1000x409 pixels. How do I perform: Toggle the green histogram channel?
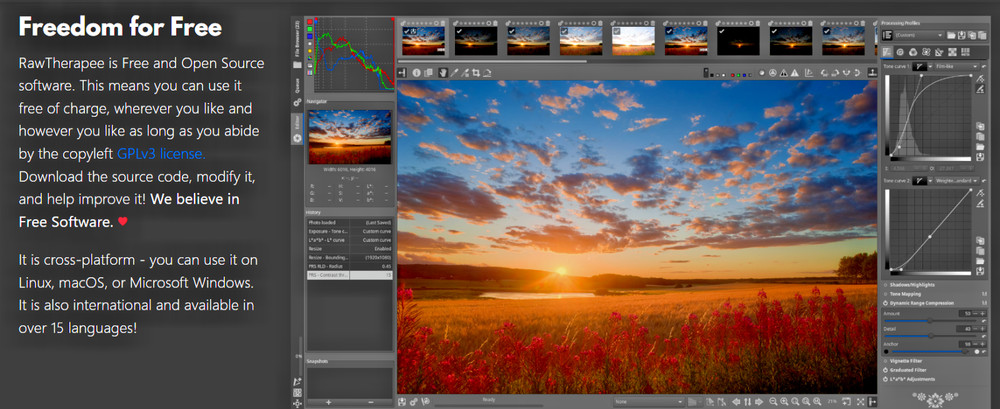coord(310,29)
